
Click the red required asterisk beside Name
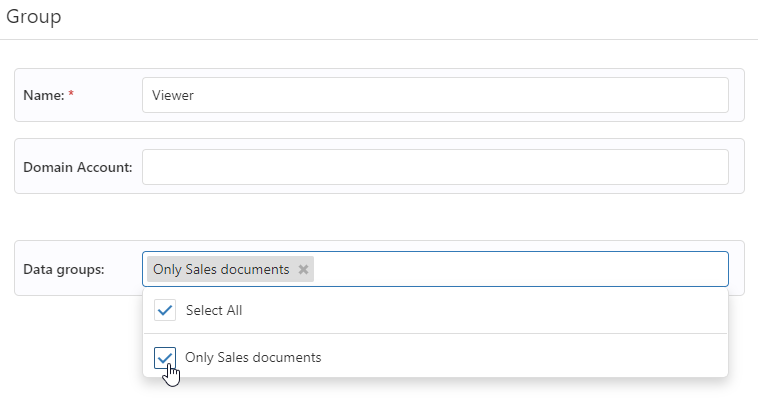(x=71, y=95)
